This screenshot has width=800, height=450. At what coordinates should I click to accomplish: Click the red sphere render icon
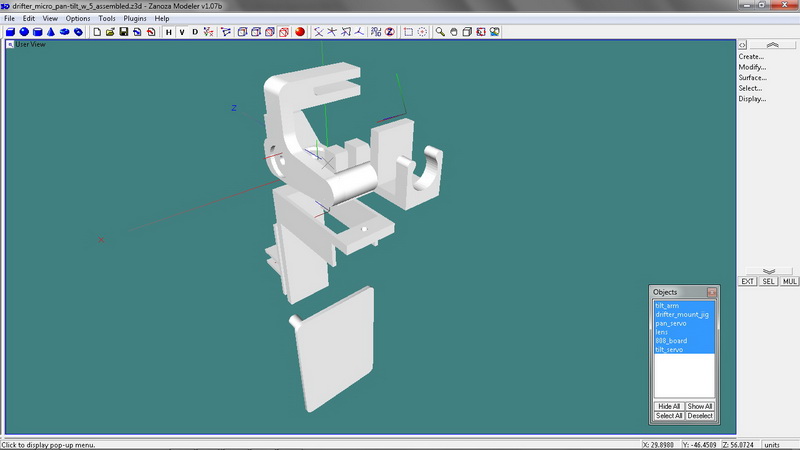[300, 32]
